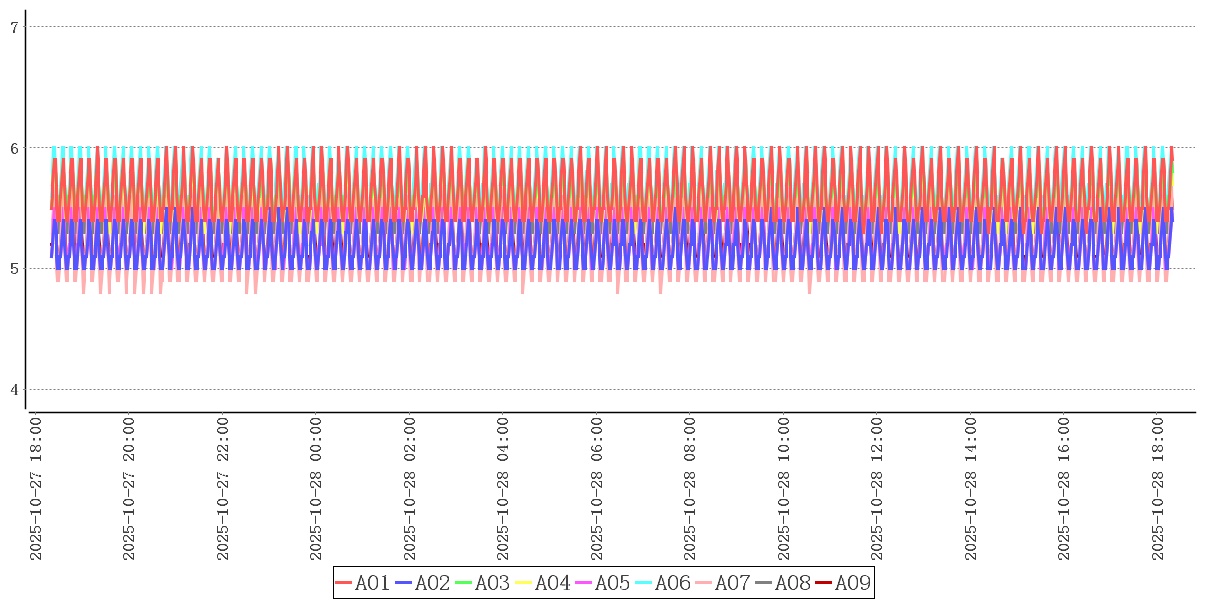Hide the A02 series via legend label
The height and width of the screenshot is (600, 1207).
tap(432, 583)
